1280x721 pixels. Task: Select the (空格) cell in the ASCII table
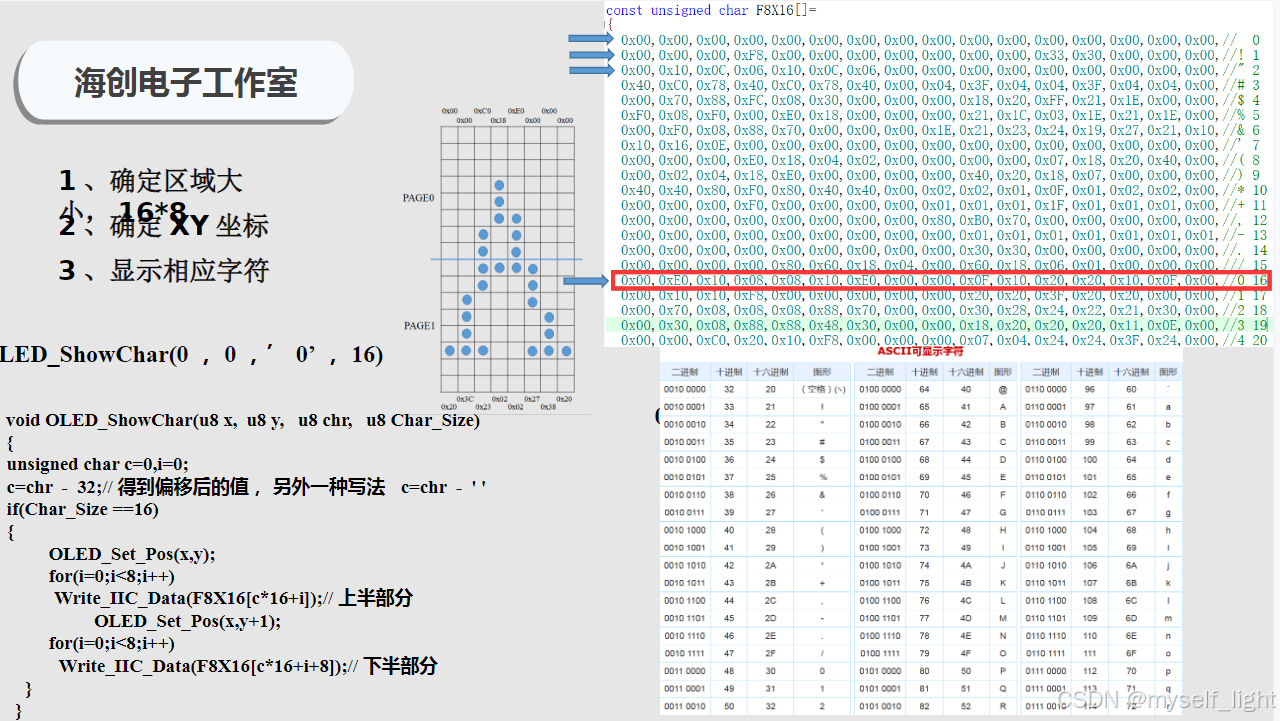click(x=823, y=388)
